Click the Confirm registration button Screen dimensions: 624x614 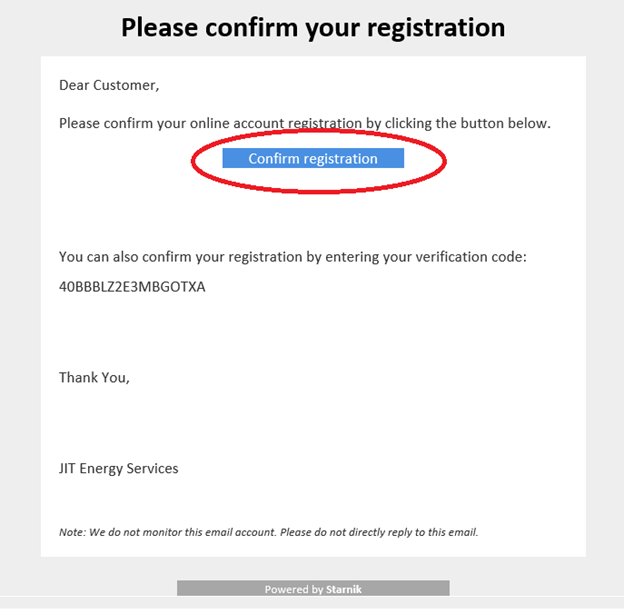pyautogui.click(x=312, y=159)
